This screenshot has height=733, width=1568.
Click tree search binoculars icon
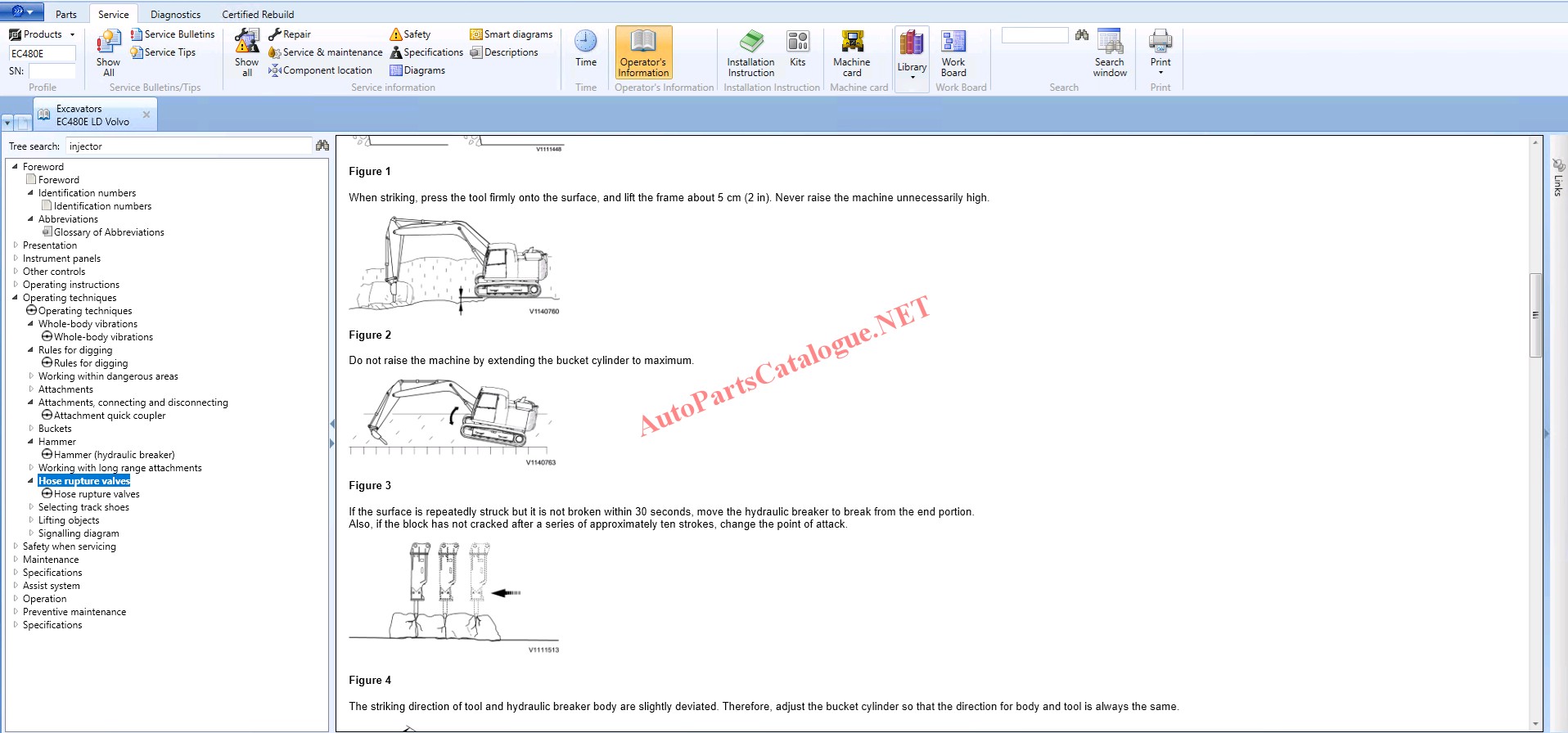(322, 146)
